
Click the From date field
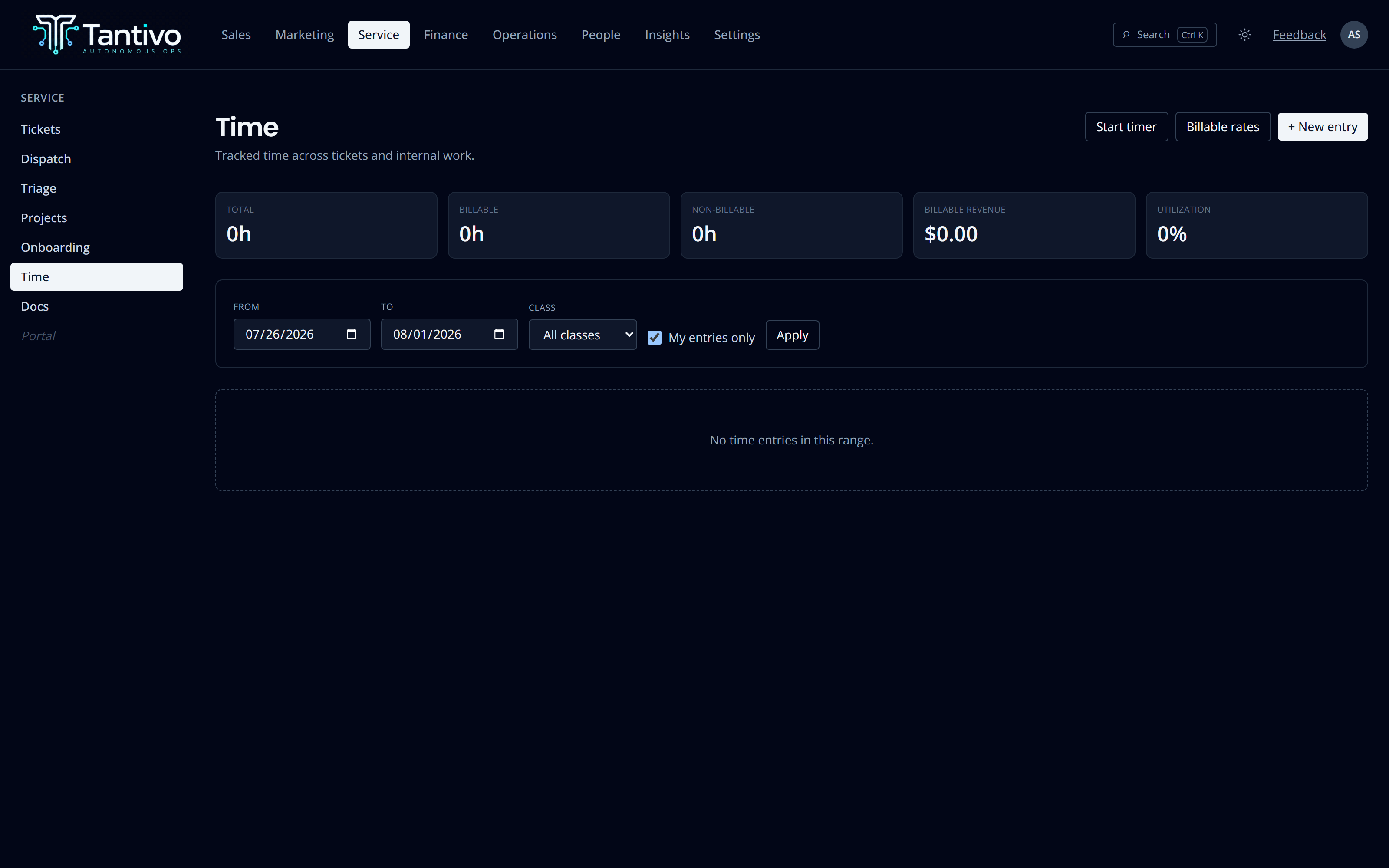tap(302, 334)
